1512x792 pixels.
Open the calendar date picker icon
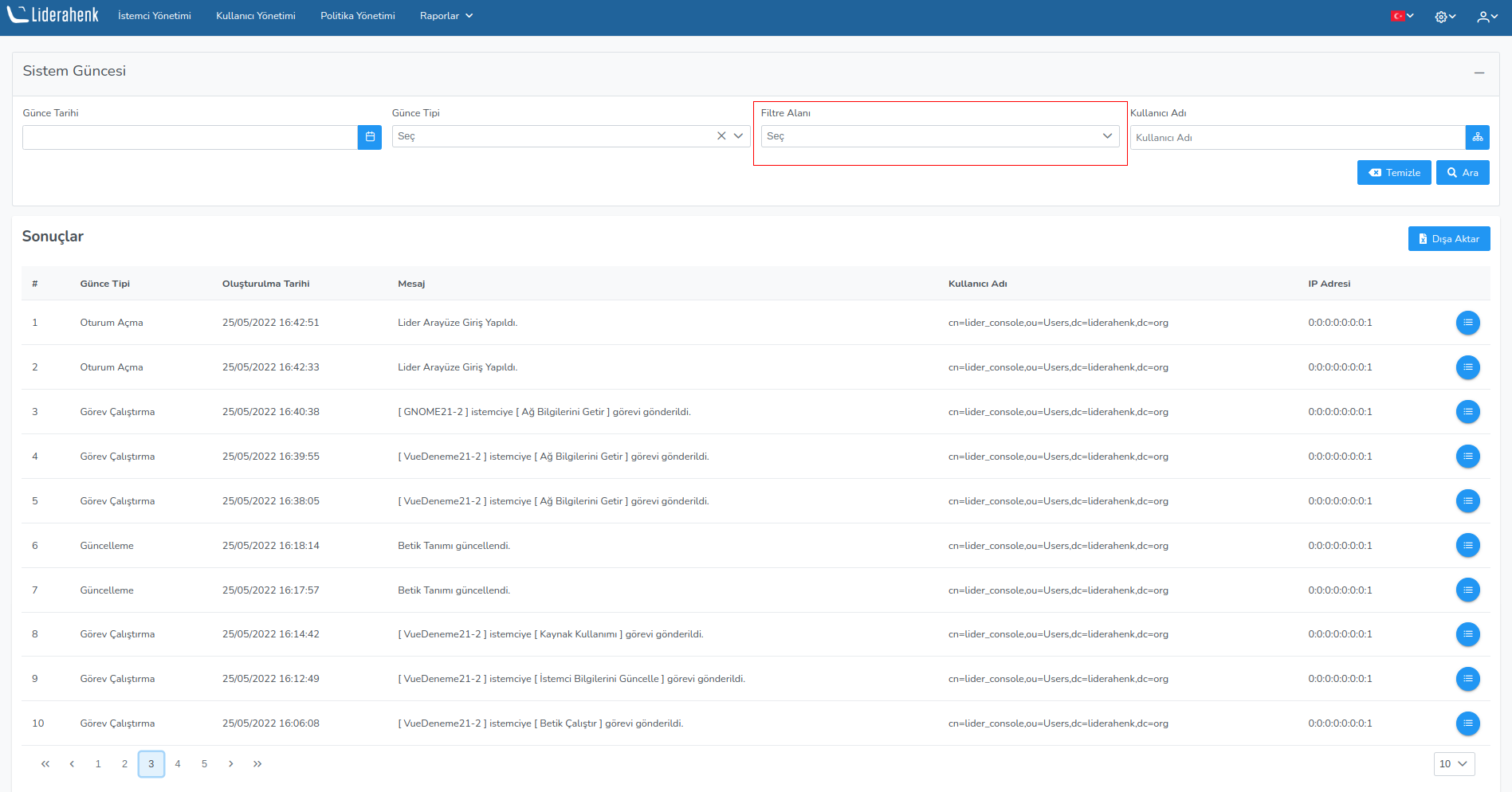click(x=370, y=137)
